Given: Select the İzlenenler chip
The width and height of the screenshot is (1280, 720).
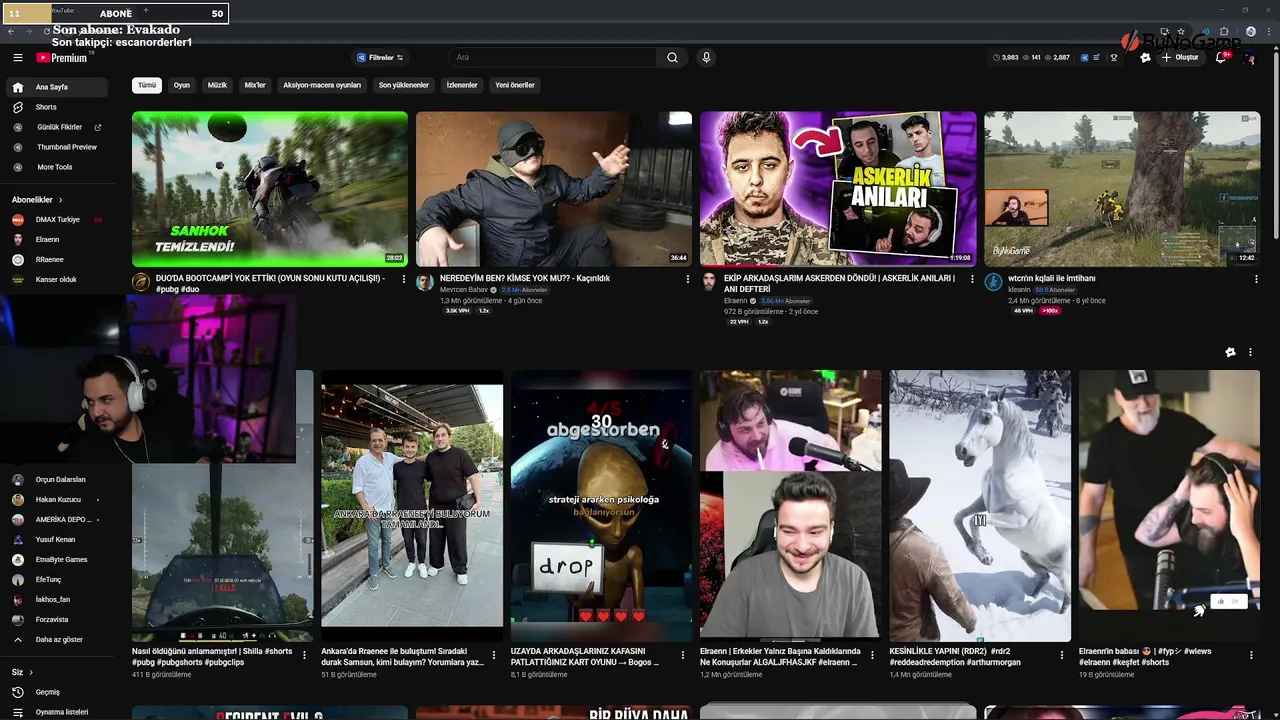Looking at the screenshot, I should click(462, 85).
